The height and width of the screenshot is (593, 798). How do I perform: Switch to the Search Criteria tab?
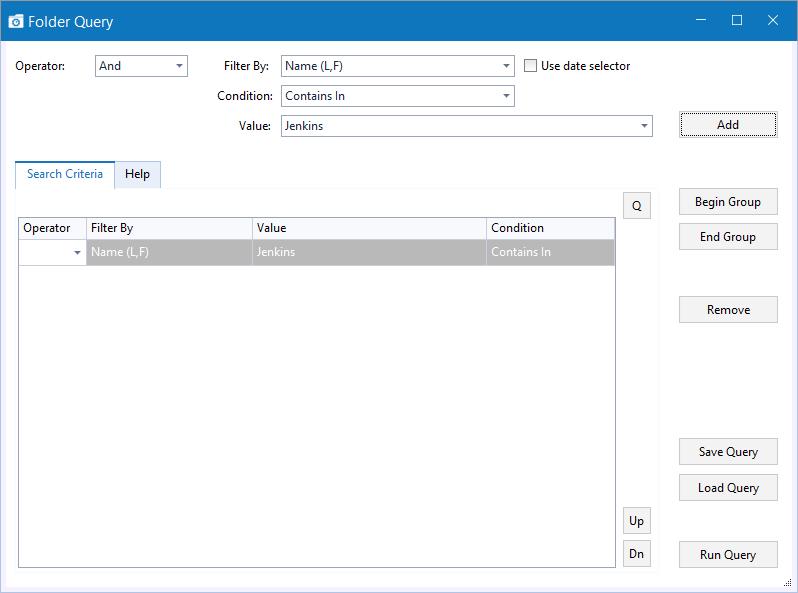[x=65, y=174]
